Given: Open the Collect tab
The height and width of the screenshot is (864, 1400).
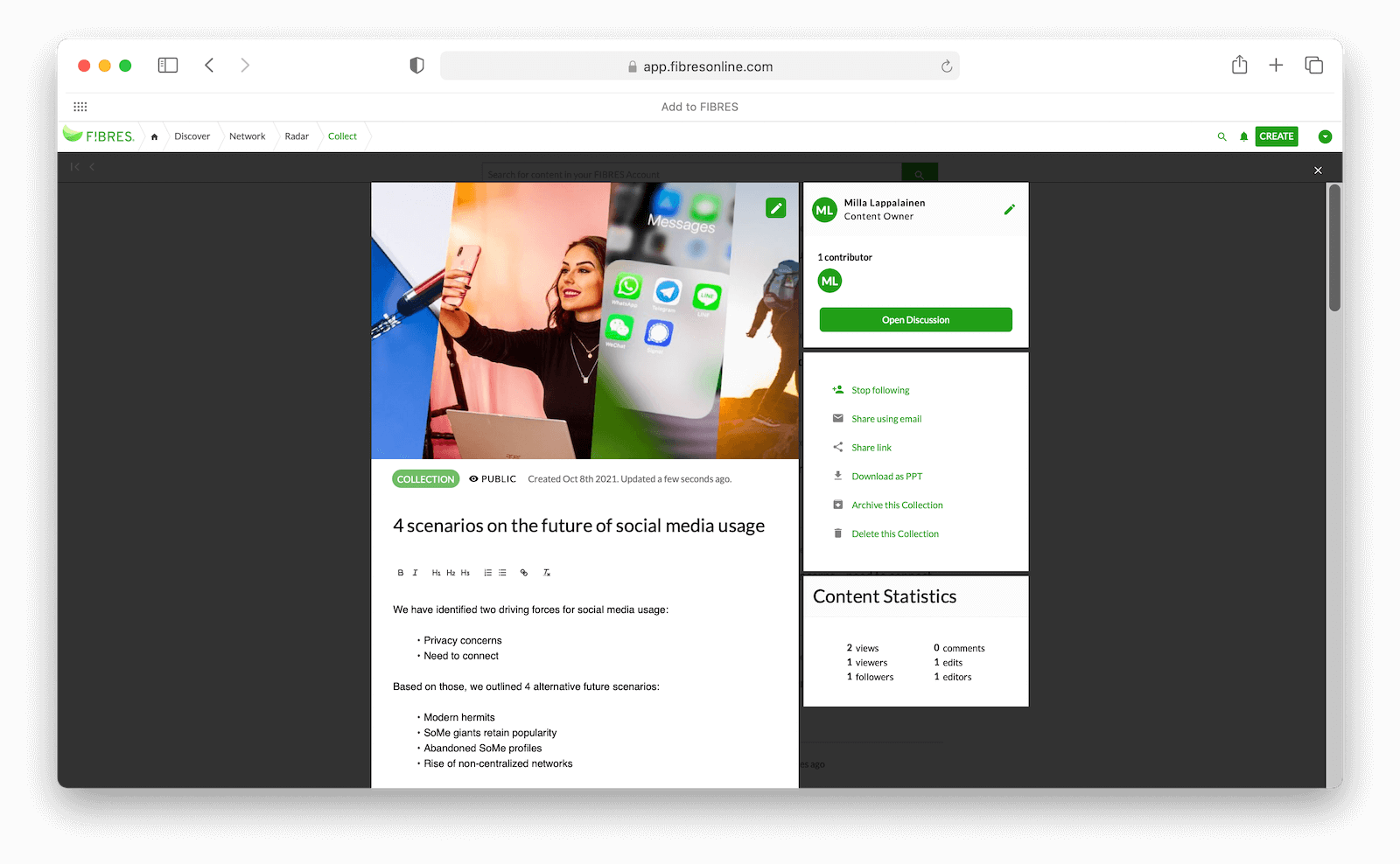Looking at the screenshot, I should pyautogui.click(x=342, y=136).
